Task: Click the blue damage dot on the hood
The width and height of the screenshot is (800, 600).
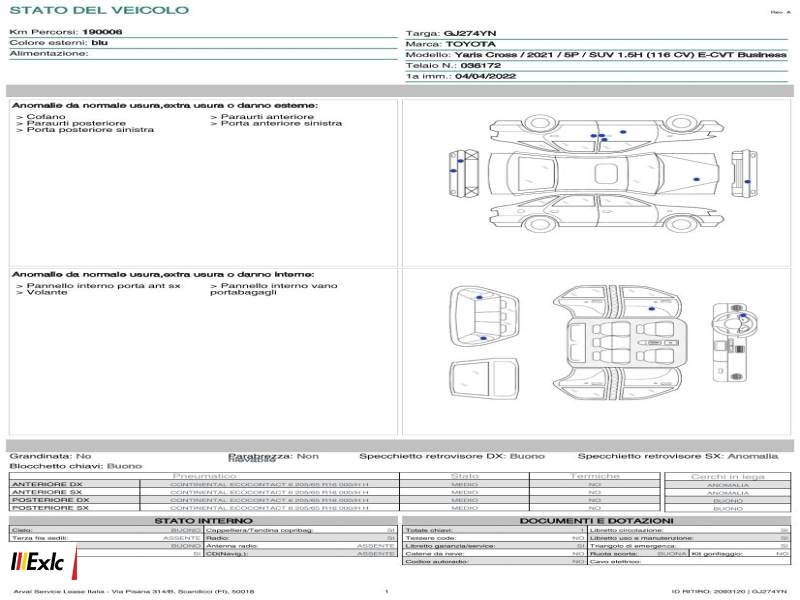Action: click(x=696, y=180)
